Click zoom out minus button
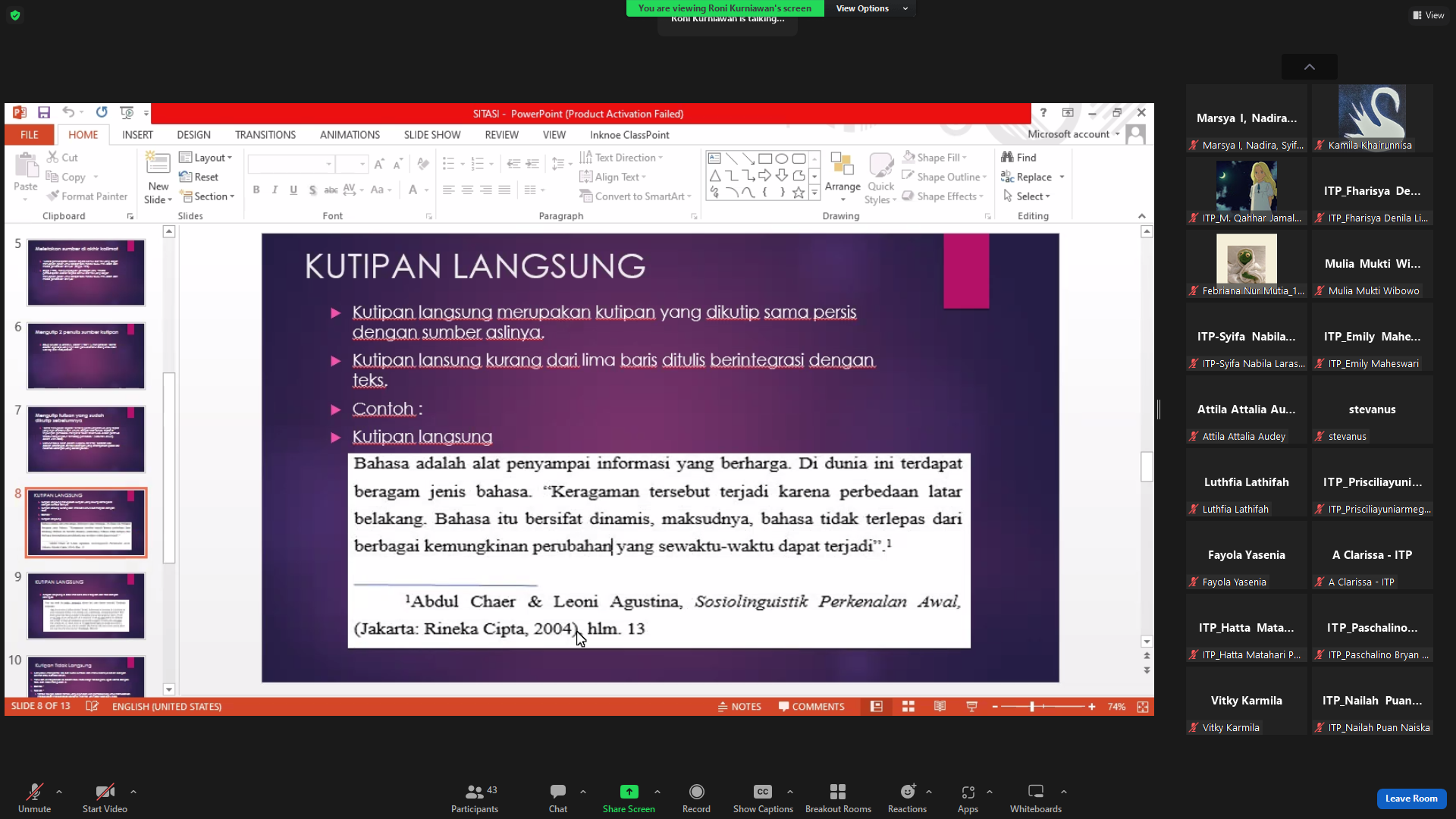 tap(995, 706)
